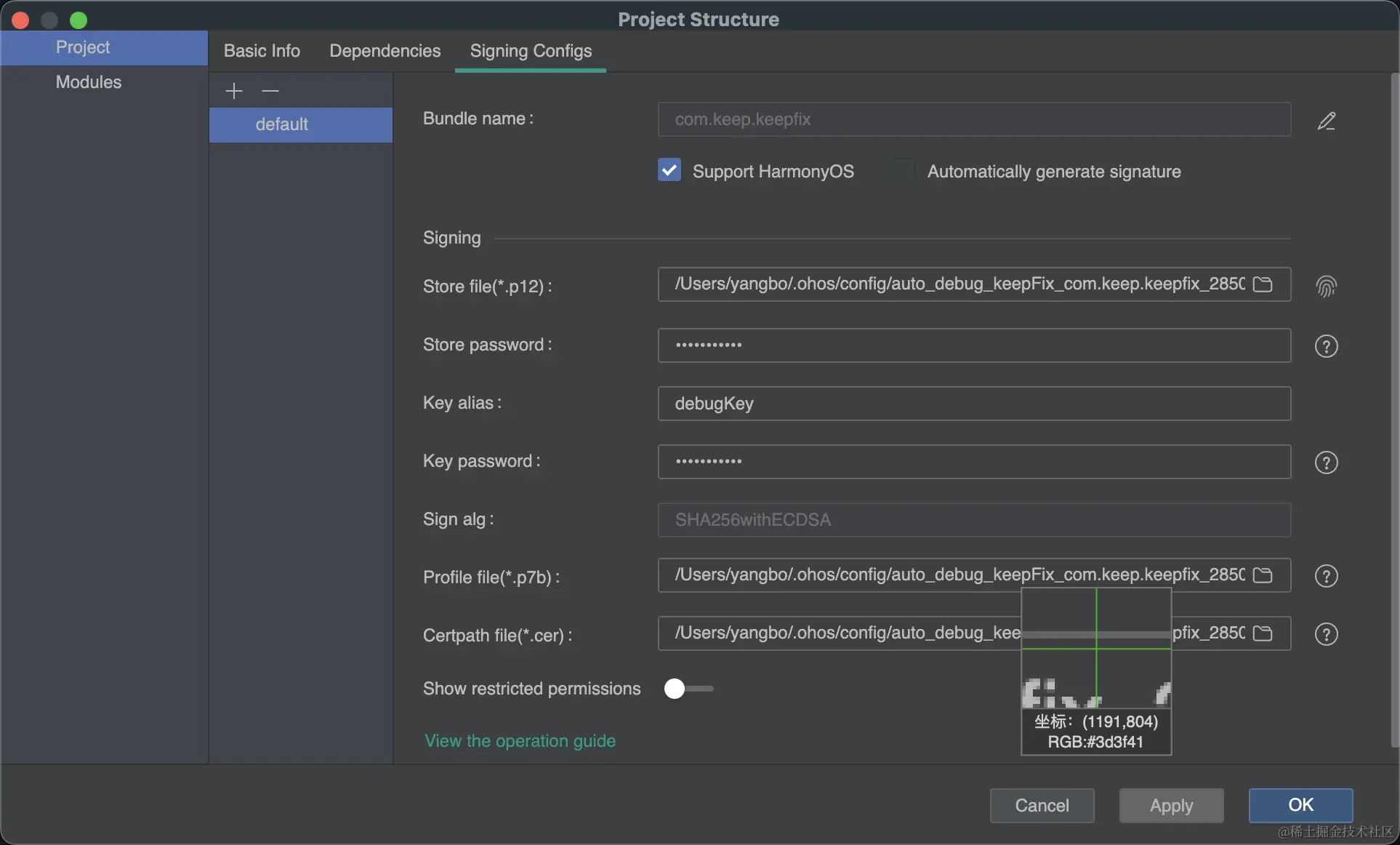This screenshot has height=845, width=1400.
Task: Remove signing config with minus icon
Action: click(x=270, y=91)
